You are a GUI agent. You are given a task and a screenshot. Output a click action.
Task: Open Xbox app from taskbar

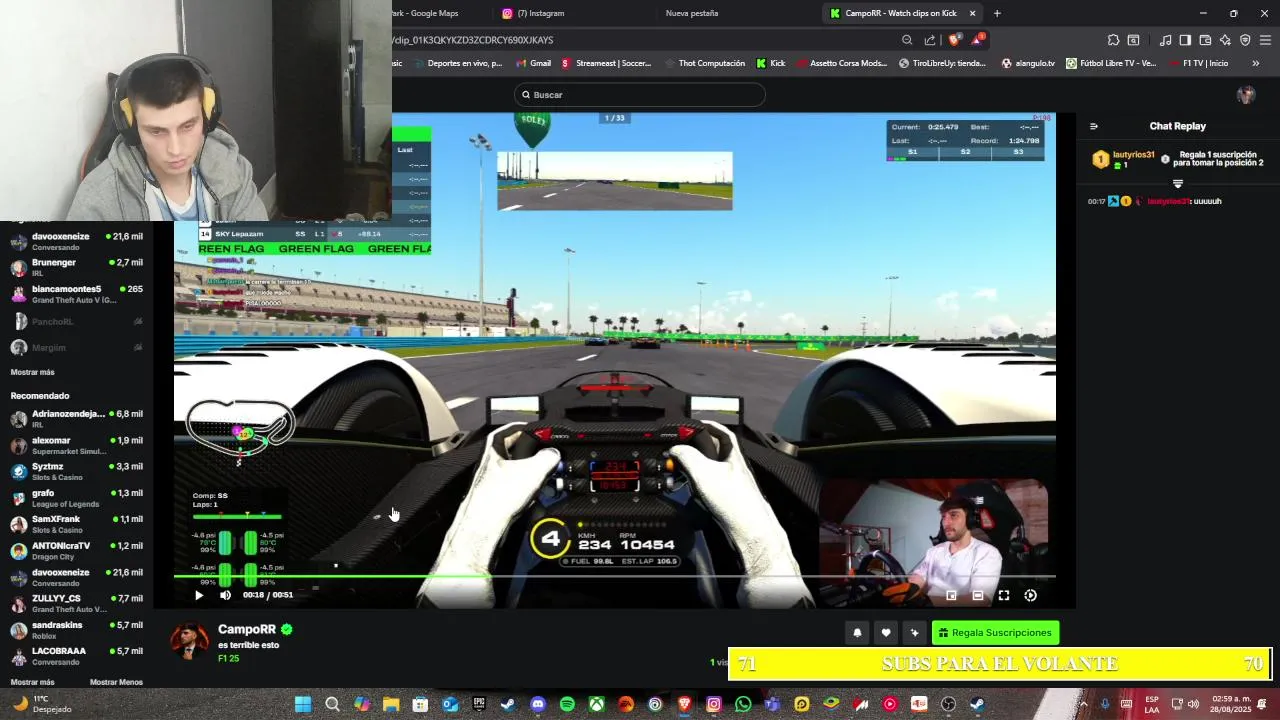(x=596, y=704)
